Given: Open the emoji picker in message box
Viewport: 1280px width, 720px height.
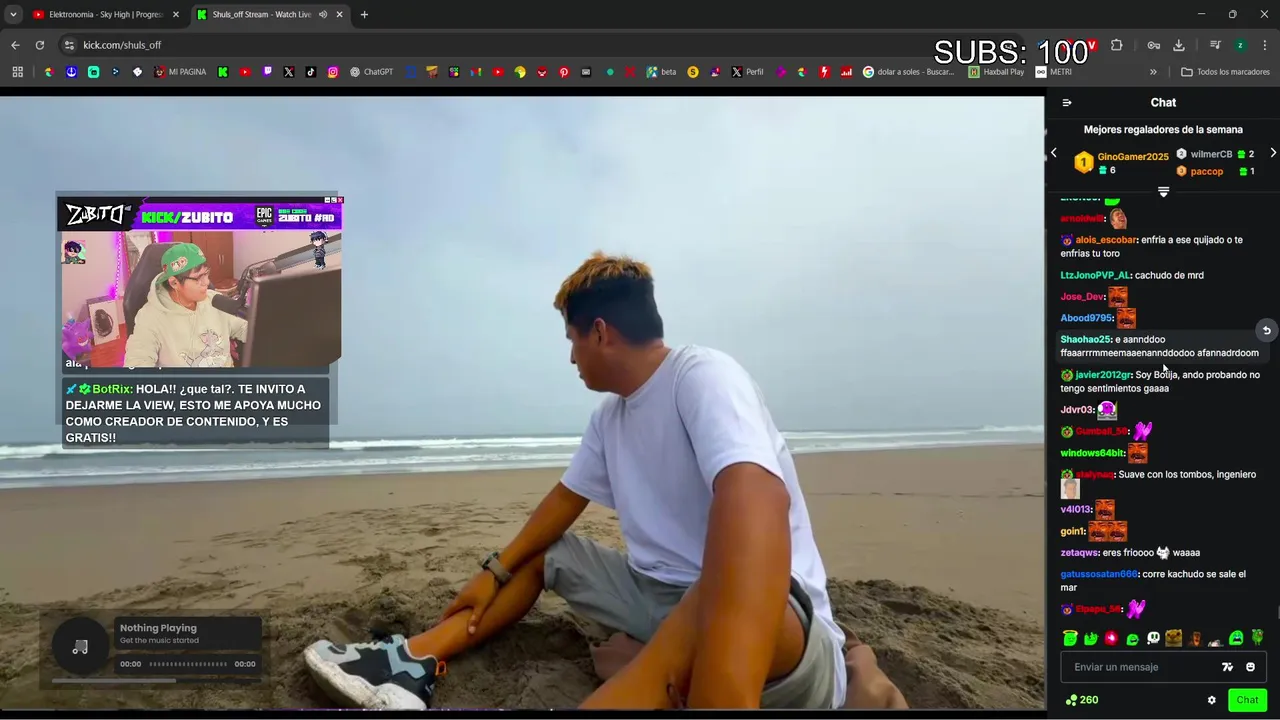Looking at the screenshot, I should pos(1250,667).
